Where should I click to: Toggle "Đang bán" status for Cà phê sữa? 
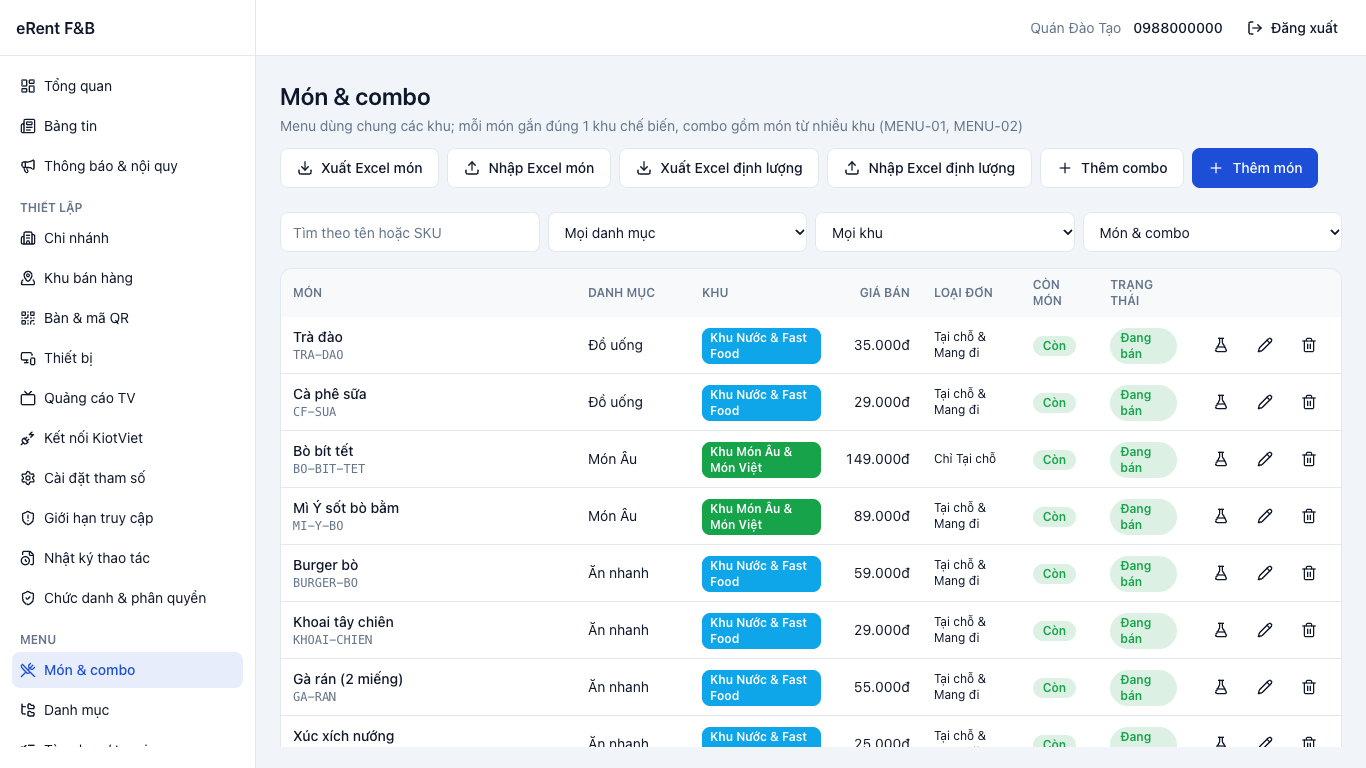tap(1143, 403)
